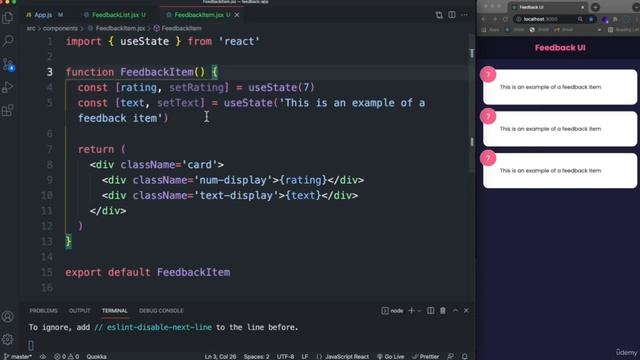Click the Ln 3, Col 26 cursor position
This screenshot has height=360, width=640.
220,356
